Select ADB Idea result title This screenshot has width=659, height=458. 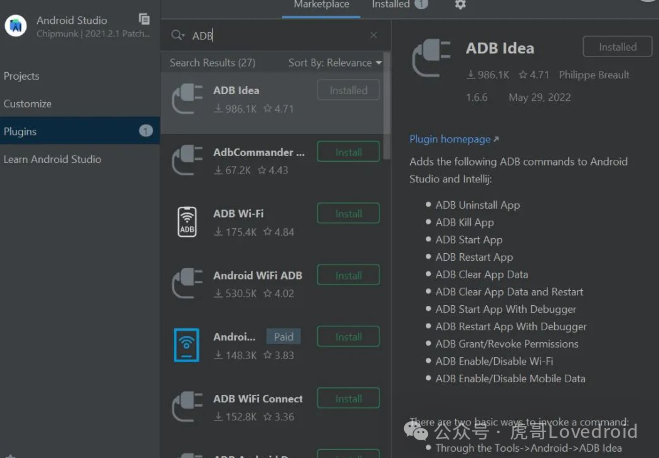point(236,90)
